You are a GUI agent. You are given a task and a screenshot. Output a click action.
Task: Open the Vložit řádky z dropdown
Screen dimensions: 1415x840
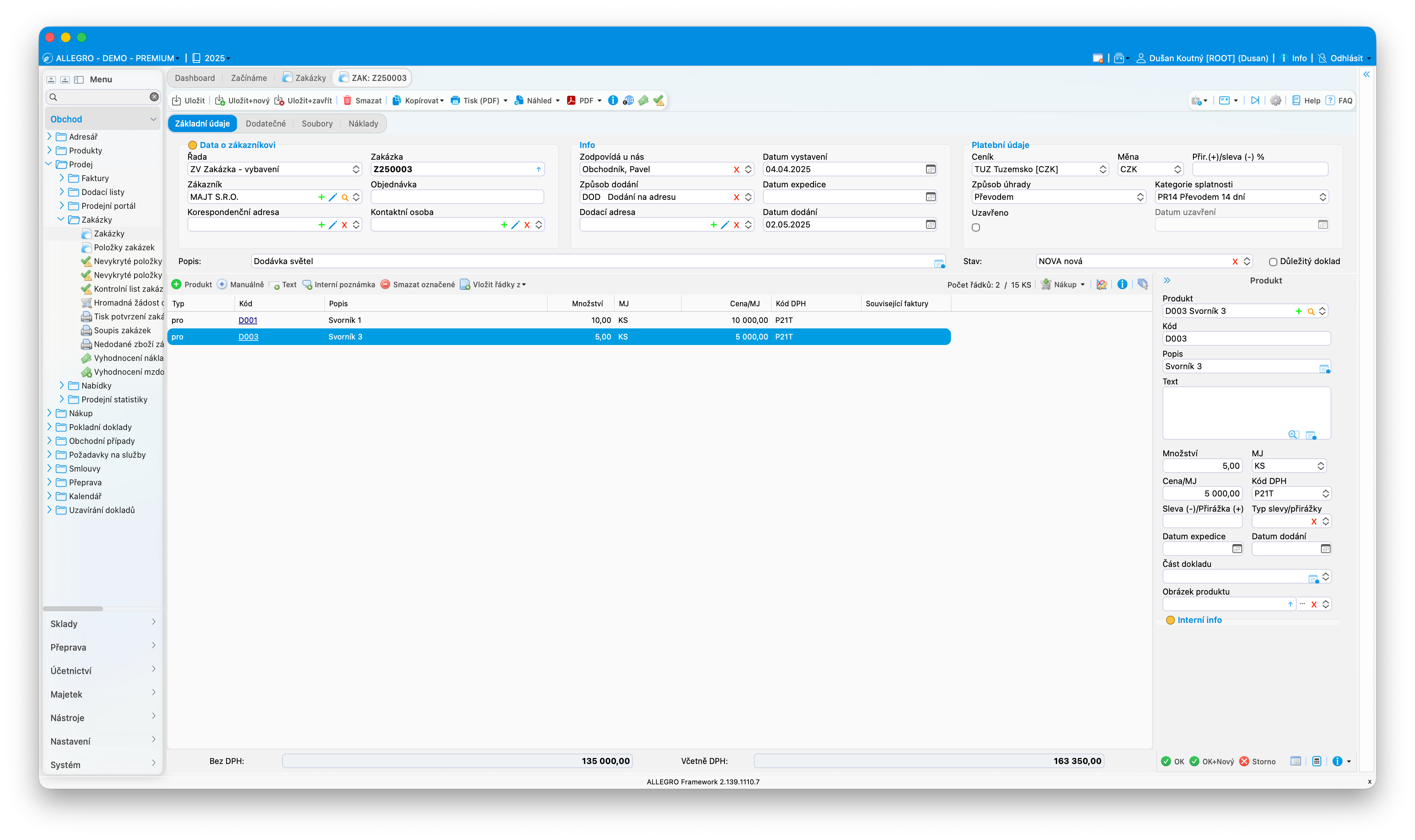pyautogui.click(x=493, y=285)
